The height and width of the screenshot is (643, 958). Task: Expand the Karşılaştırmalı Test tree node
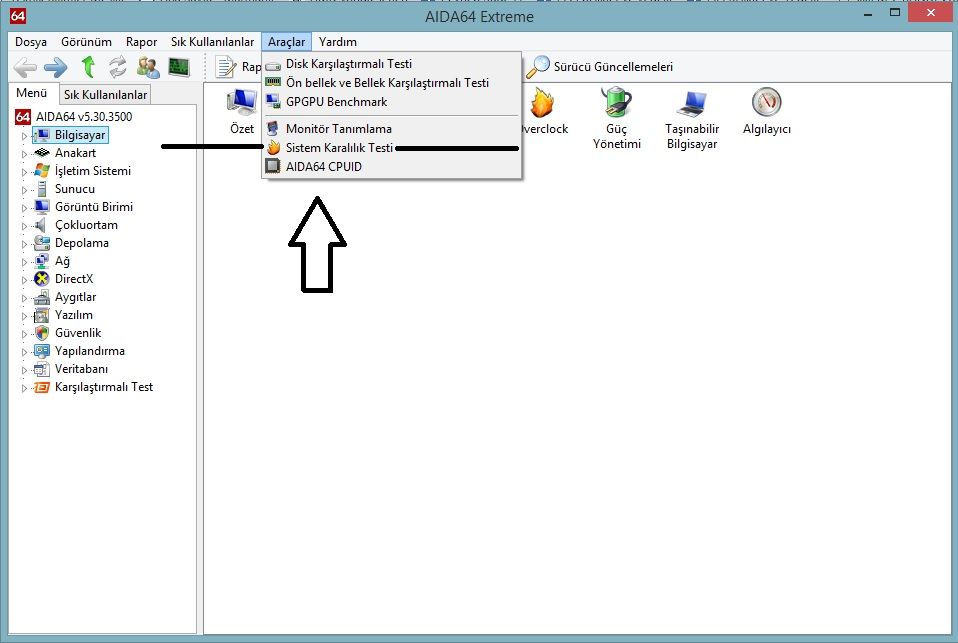click(24, 388)
